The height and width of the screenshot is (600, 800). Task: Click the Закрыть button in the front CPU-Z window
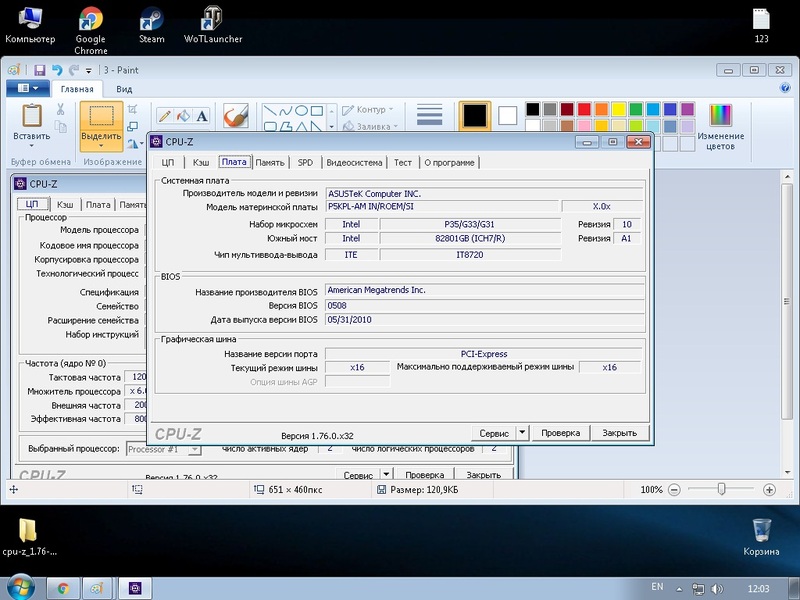619,433
